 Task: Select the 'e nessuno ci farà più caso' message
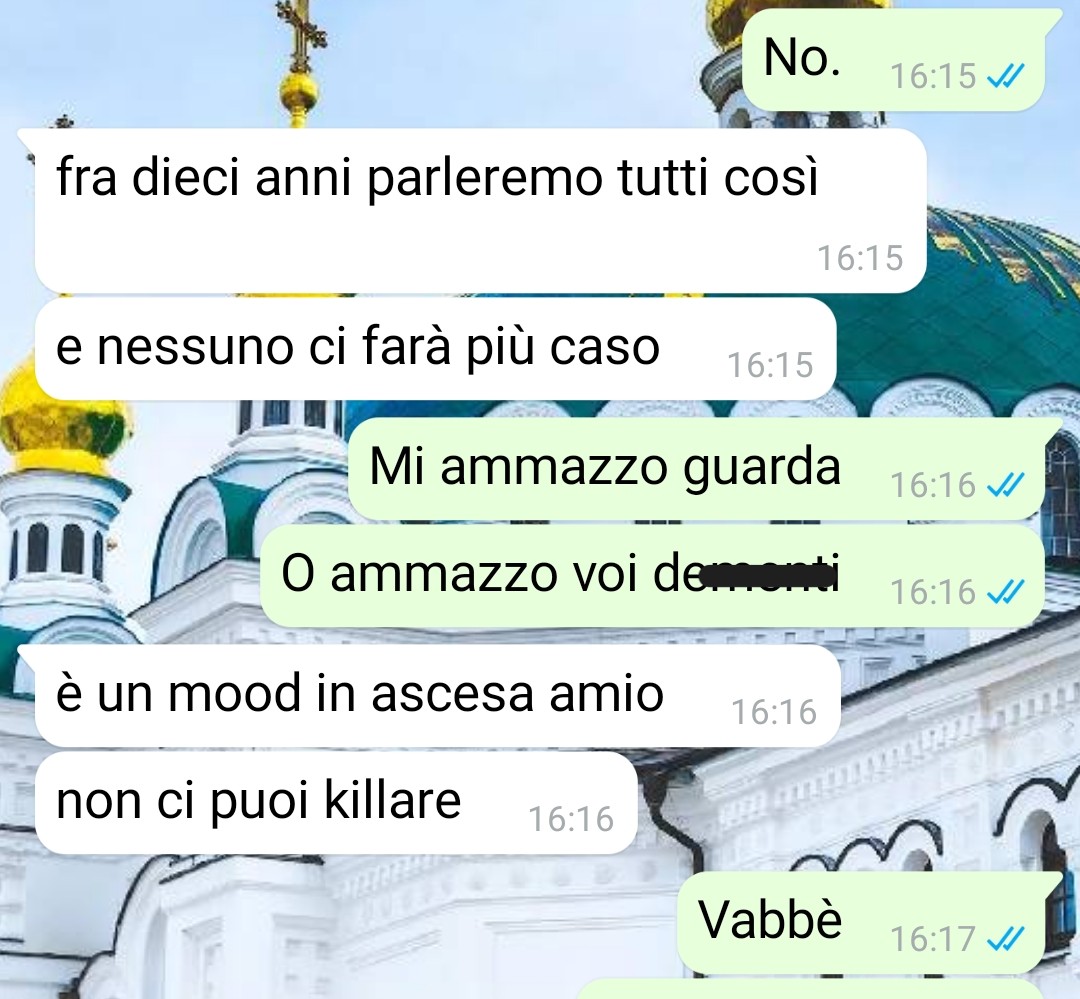[435, 349]
